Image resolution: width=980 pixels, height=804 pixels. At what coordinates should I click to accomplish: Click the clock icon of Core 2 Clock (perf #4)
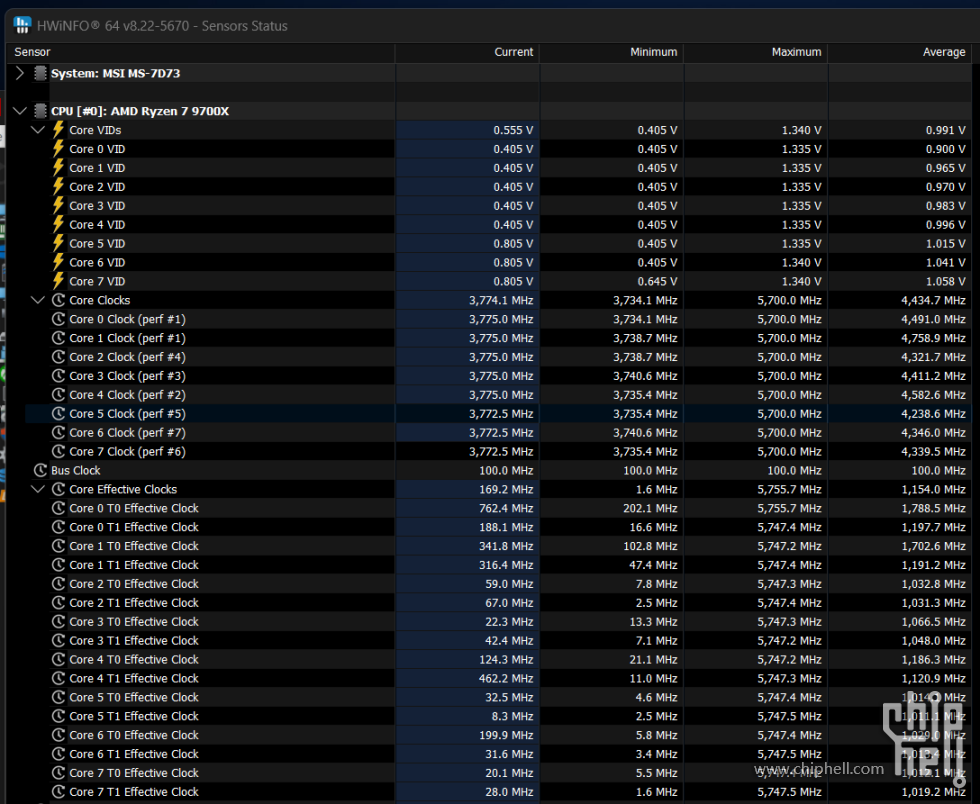click(58, 356)
